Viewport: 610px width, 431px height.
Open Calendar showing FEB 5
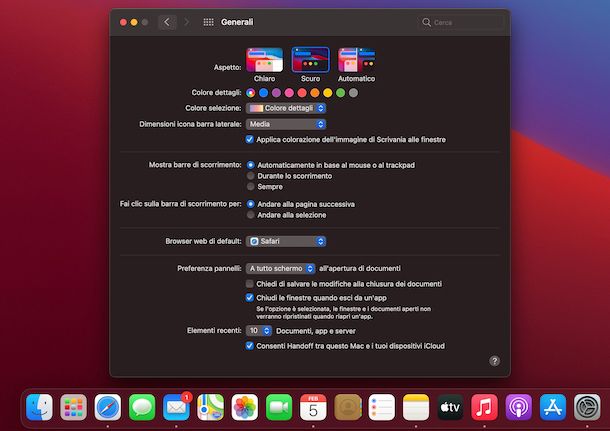coord(313,407)
